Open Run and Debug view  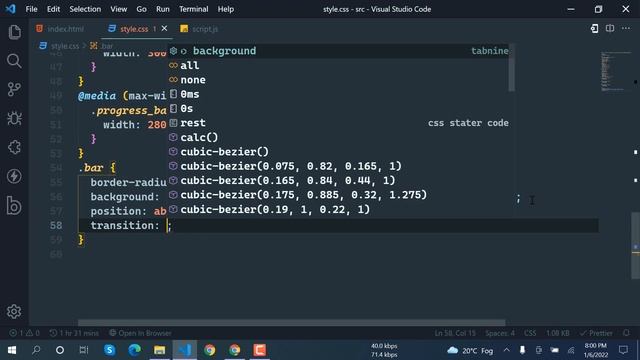(14, 118)
